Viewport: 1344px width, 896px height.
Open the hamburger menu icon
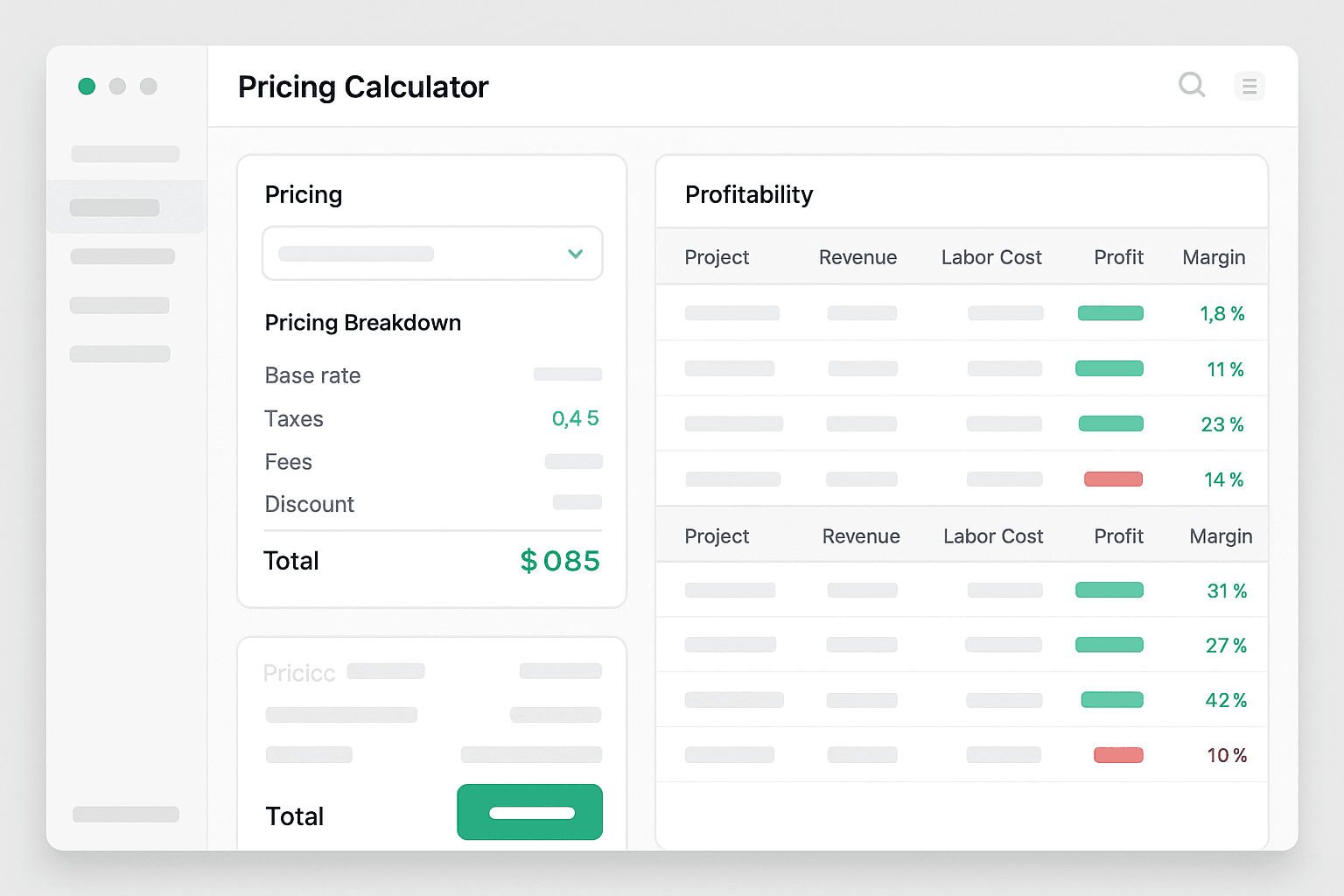tap(1249, 86)
